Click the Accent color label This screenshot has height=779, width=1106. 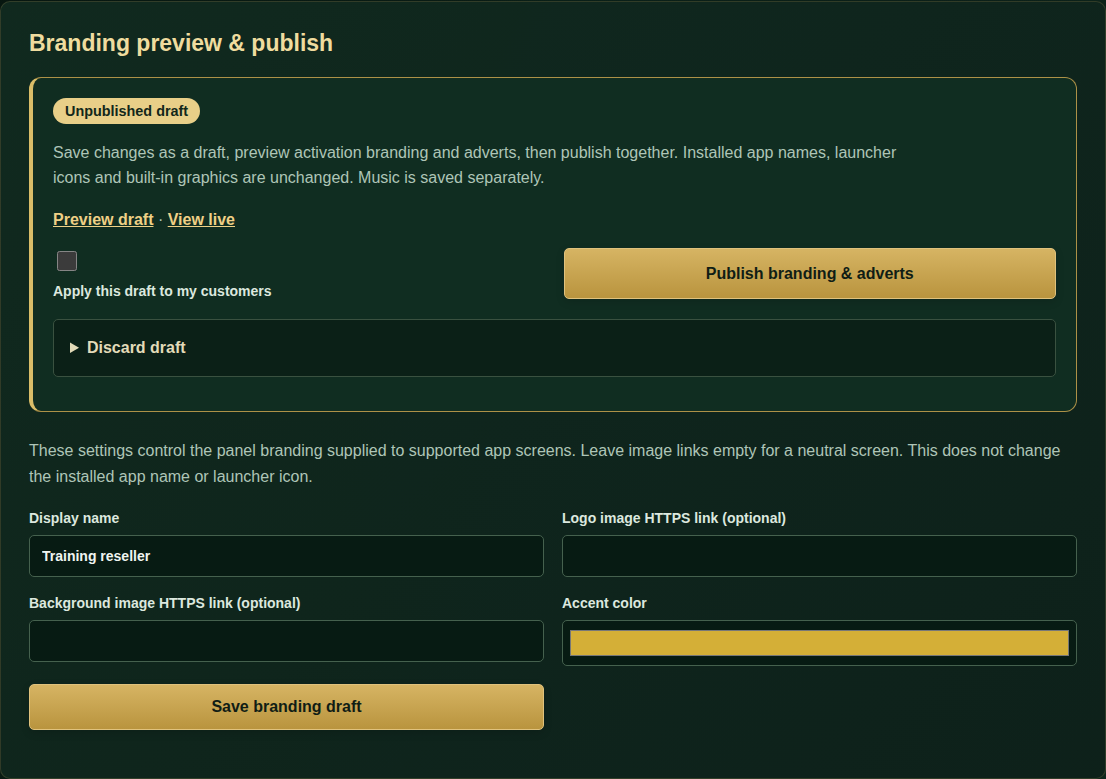click(x=604, y=603)
